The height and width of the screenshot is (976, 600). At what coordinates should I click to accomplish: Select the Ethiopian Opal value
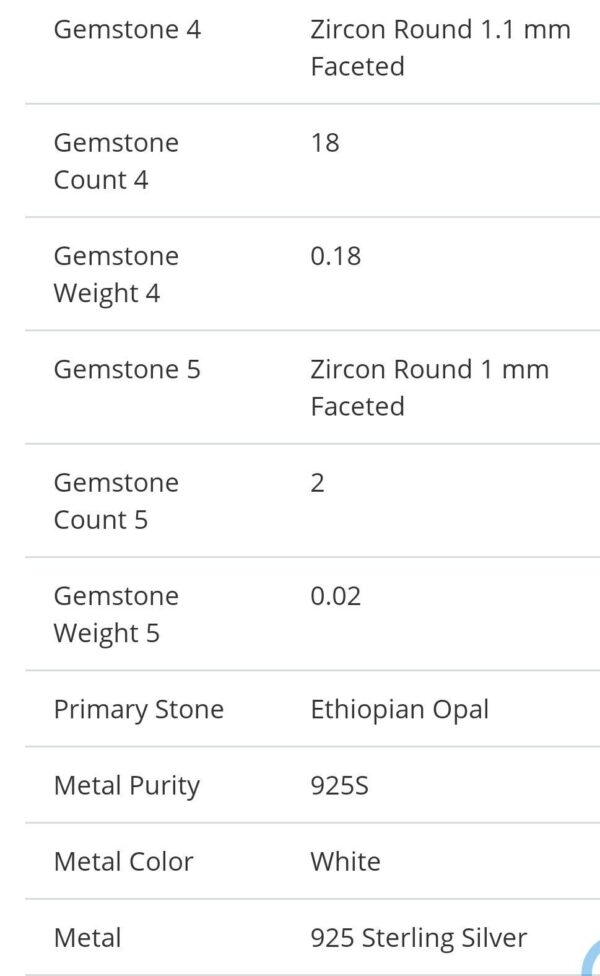pos(400,710)
